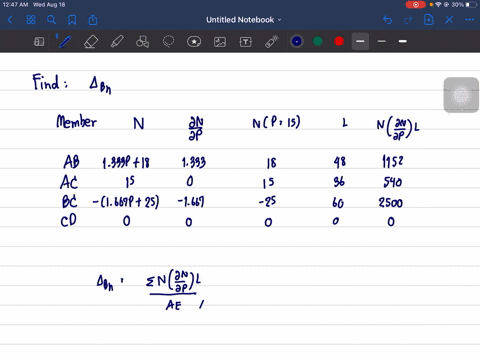Tap the clock showing 12:47 AM
Image resolution: width=480 pixels, height=360 pixels.
[x=15, y=5]
